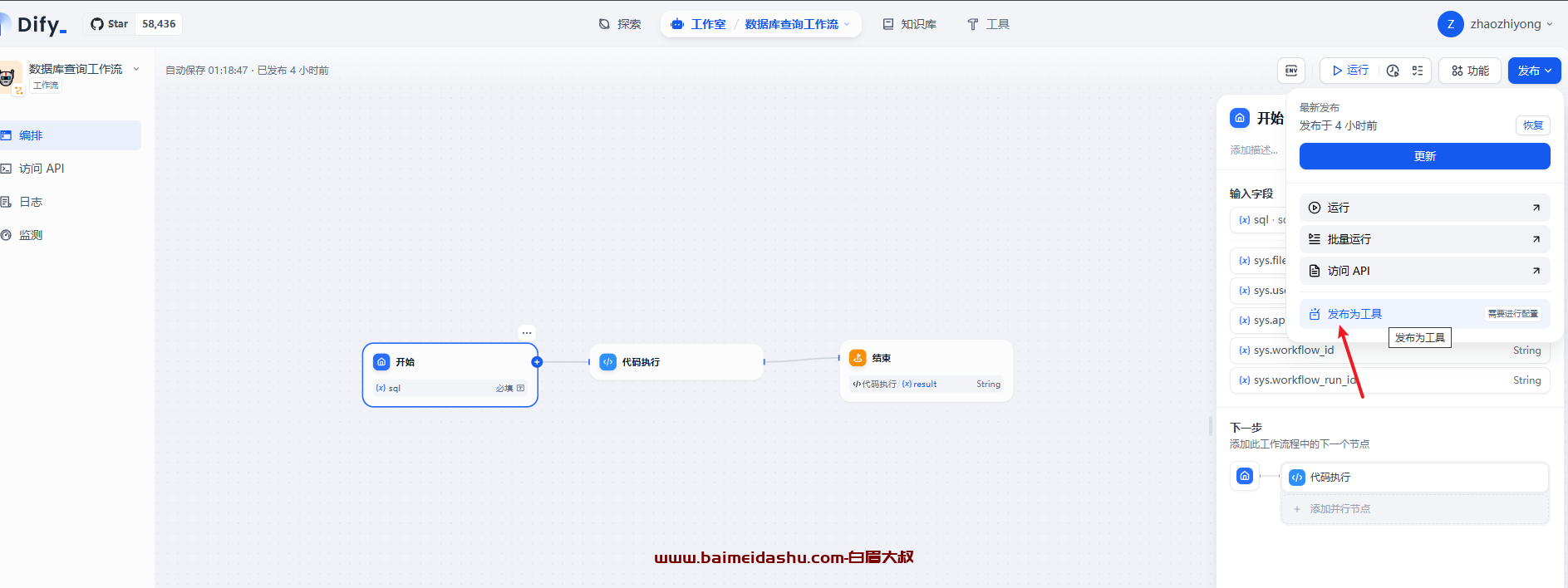Open 监测 monitoring in sidebar
The height and width of the screenshot is (588, 1568).
70,235
